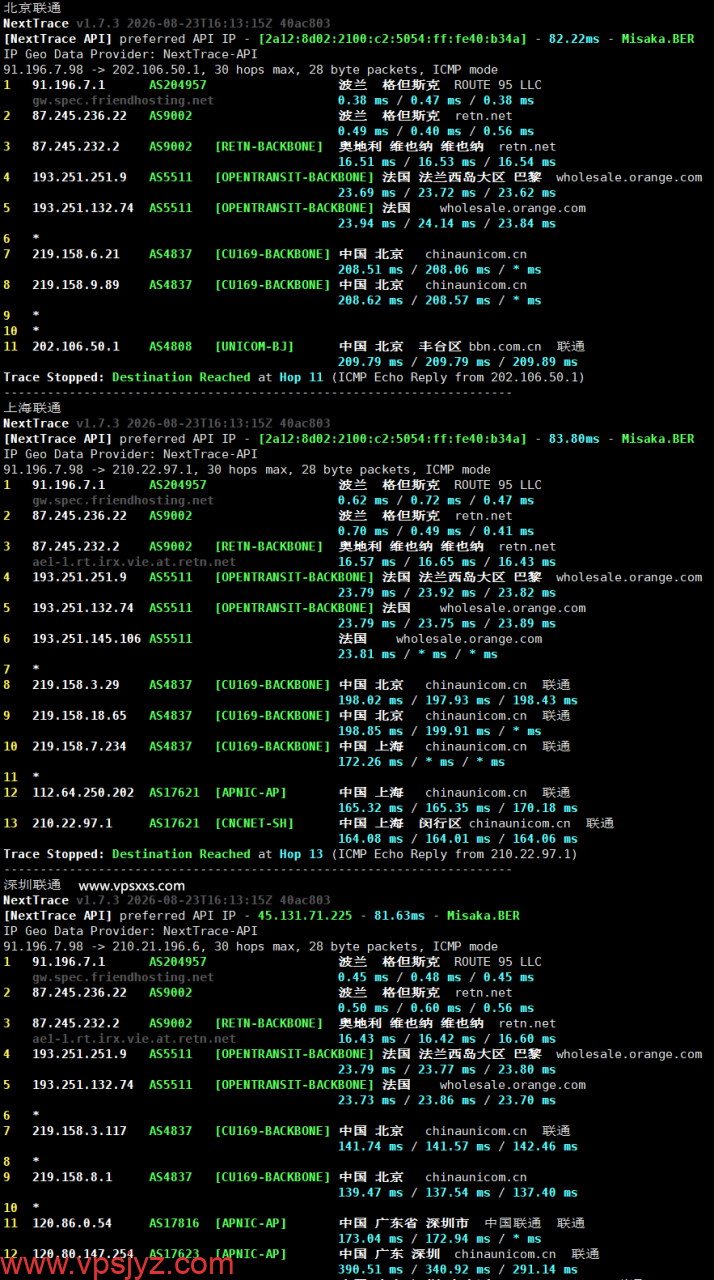Click hop IP '193.251.145.106'
714x1280 pixels.
[x=86, y=639]
